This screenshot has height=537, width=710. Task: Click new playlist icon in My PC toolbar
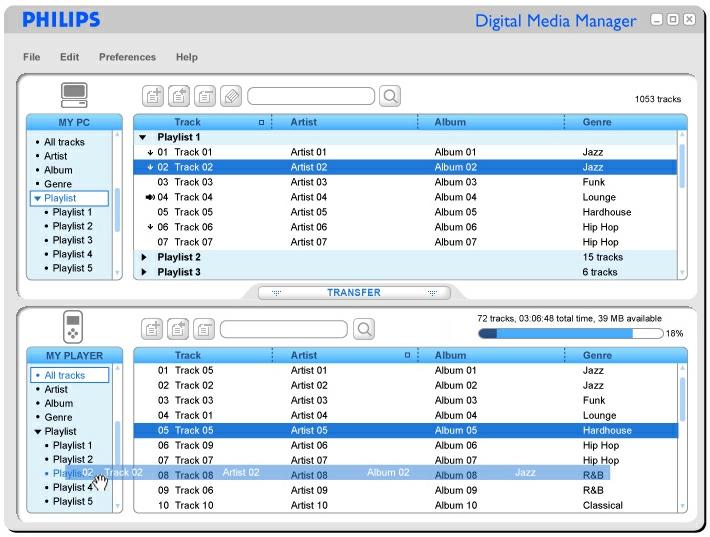click(153, 96)
